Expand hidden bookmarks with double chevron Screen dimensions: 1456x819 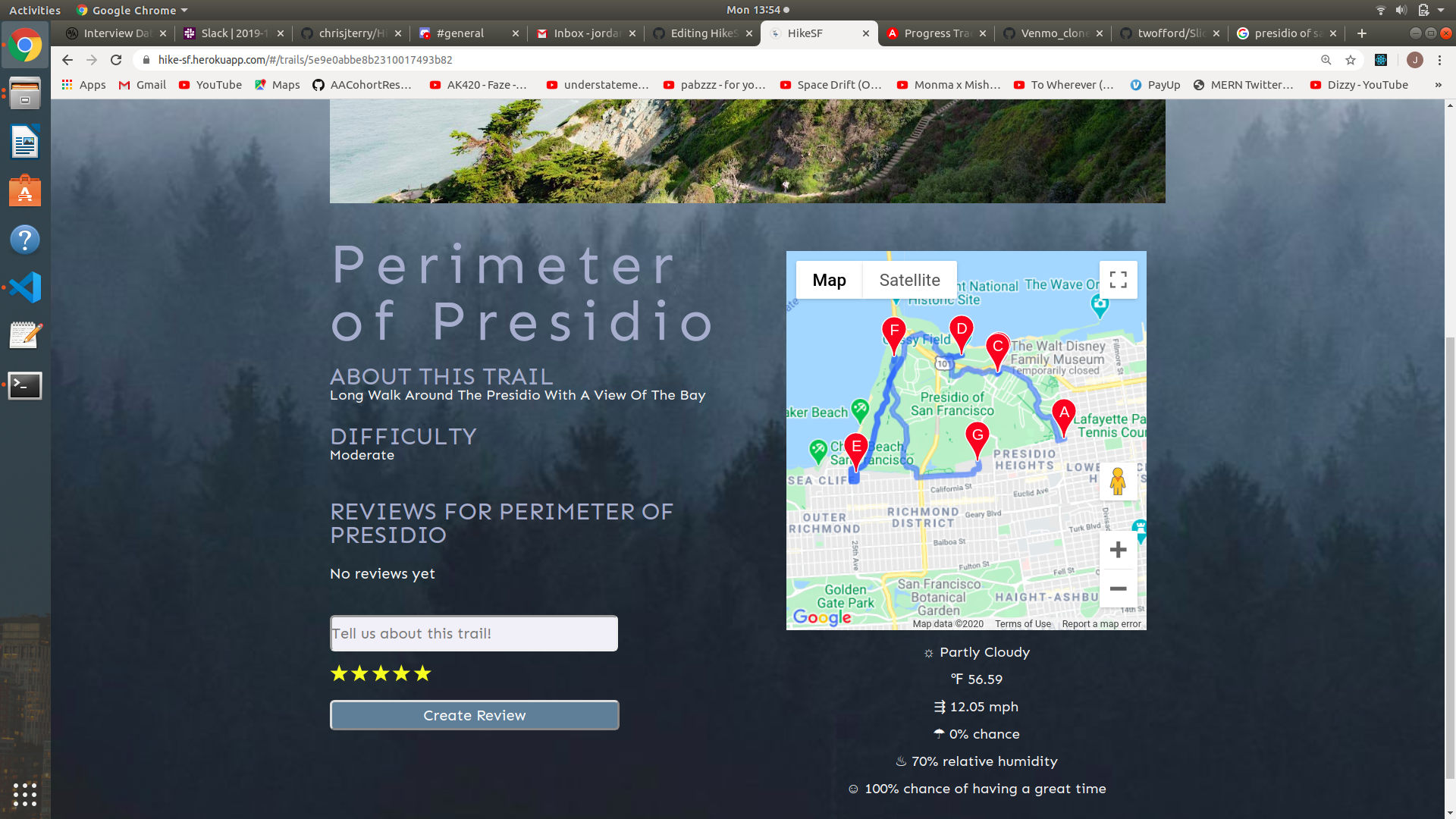(x=1438, y=85)
